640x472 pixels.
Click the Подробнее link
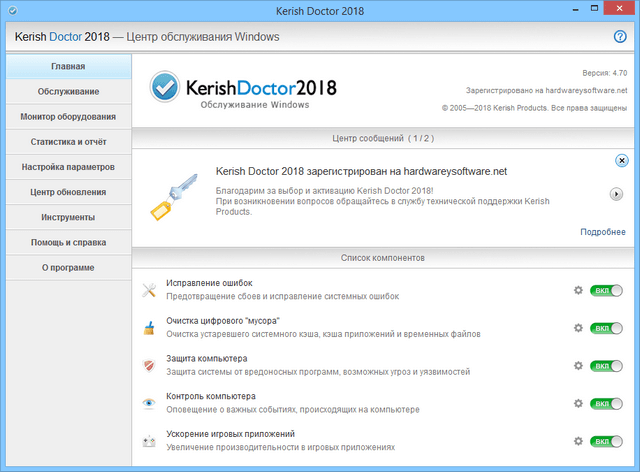click(x=602, y=232)
